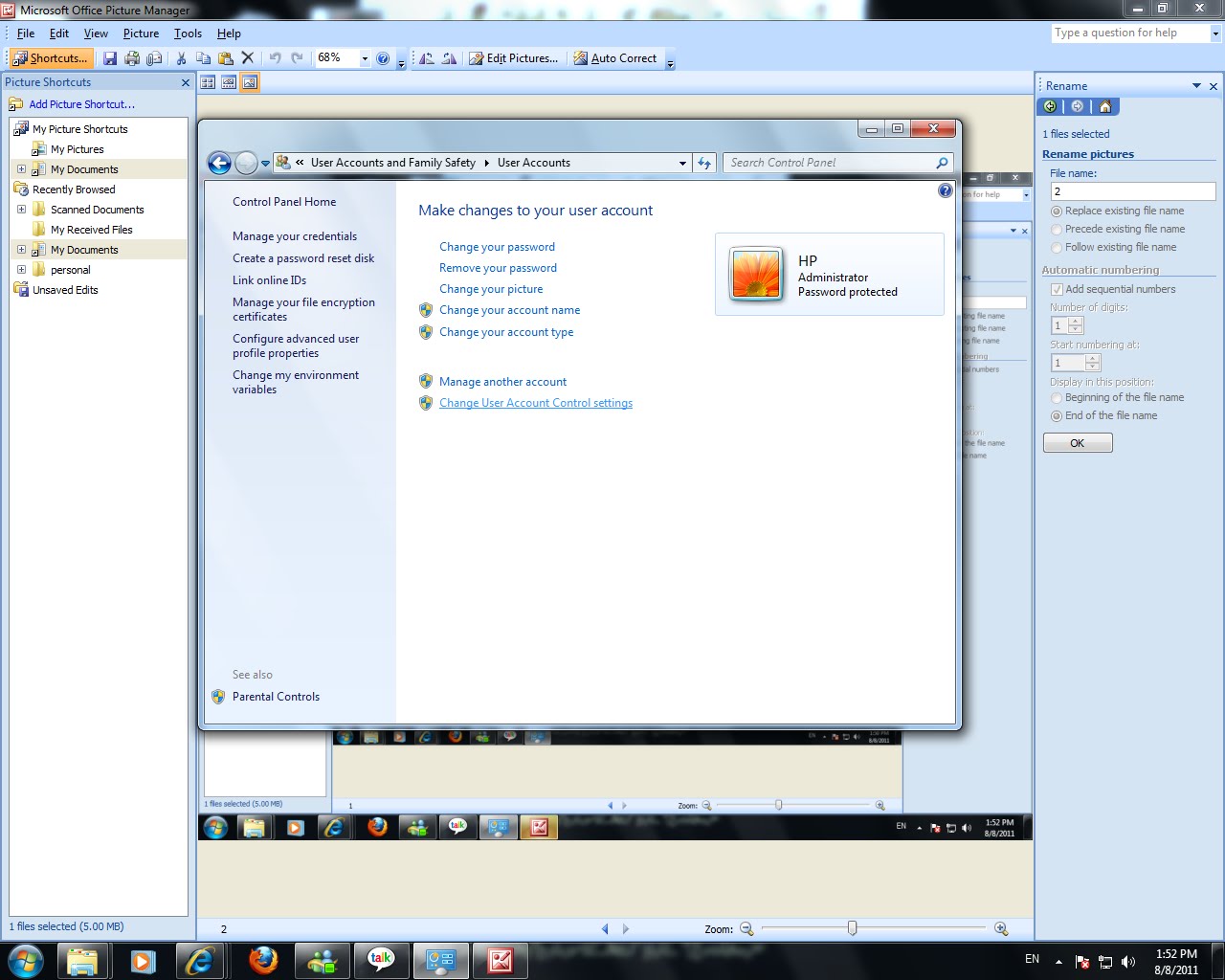This screenshot has width=1225, height=980.
Task: Expand the My Documents folder under Recently Browsed
Action: click(x=21, y=250)
